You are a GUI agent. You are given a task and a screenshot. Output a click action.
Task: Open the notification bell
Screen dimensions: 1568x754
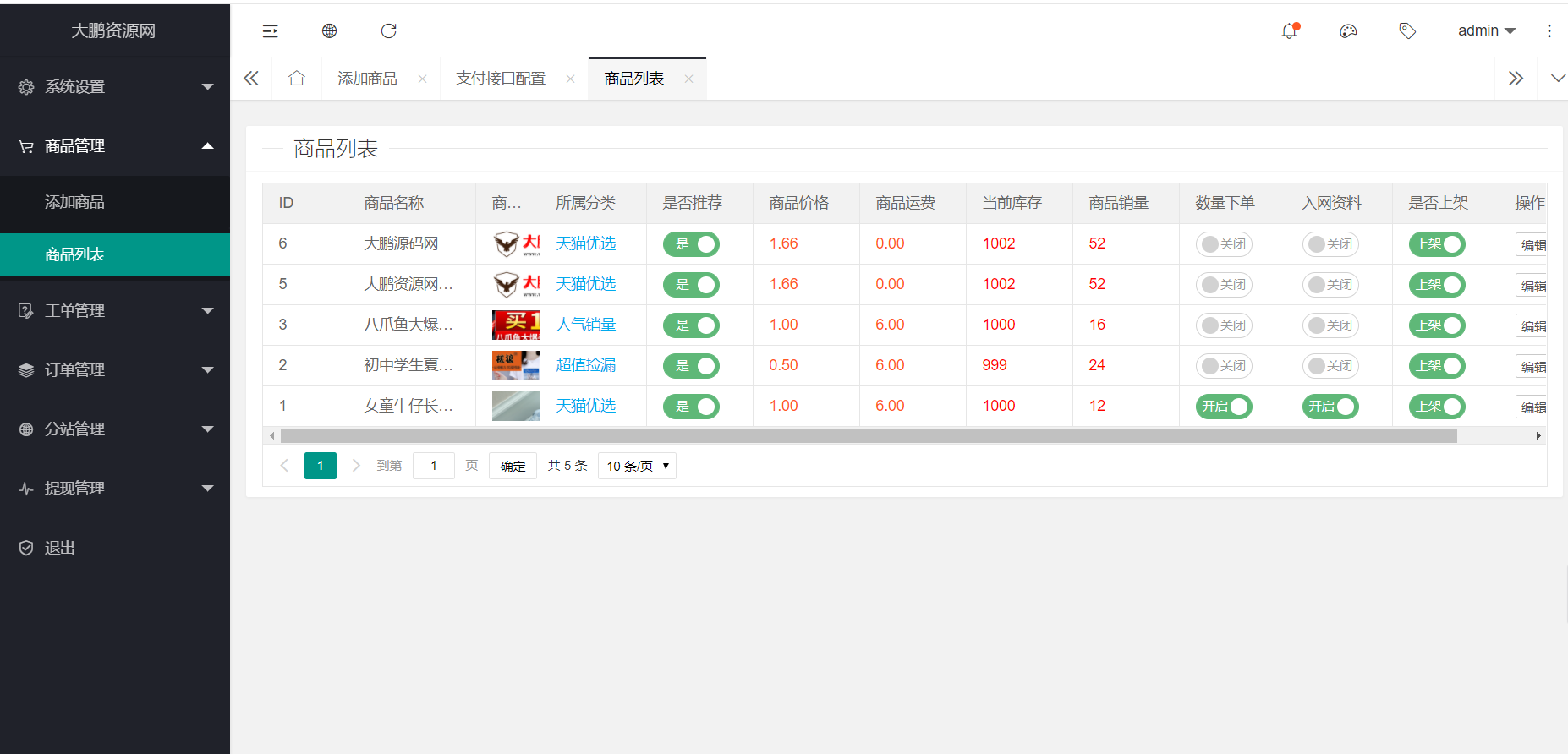pyautogui.click(x=1289, y=31)
